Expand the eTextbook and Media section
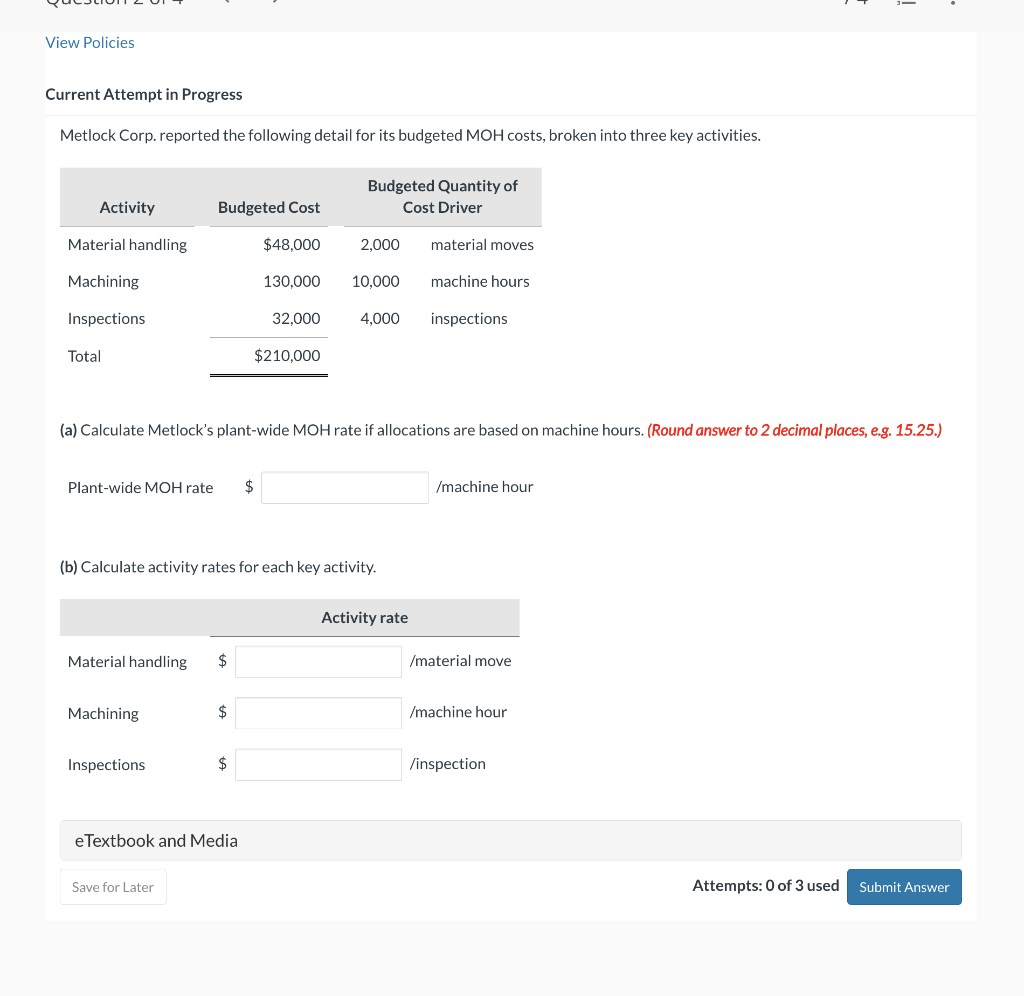This screenshot has width=1024, height=996. click(155, 840)
